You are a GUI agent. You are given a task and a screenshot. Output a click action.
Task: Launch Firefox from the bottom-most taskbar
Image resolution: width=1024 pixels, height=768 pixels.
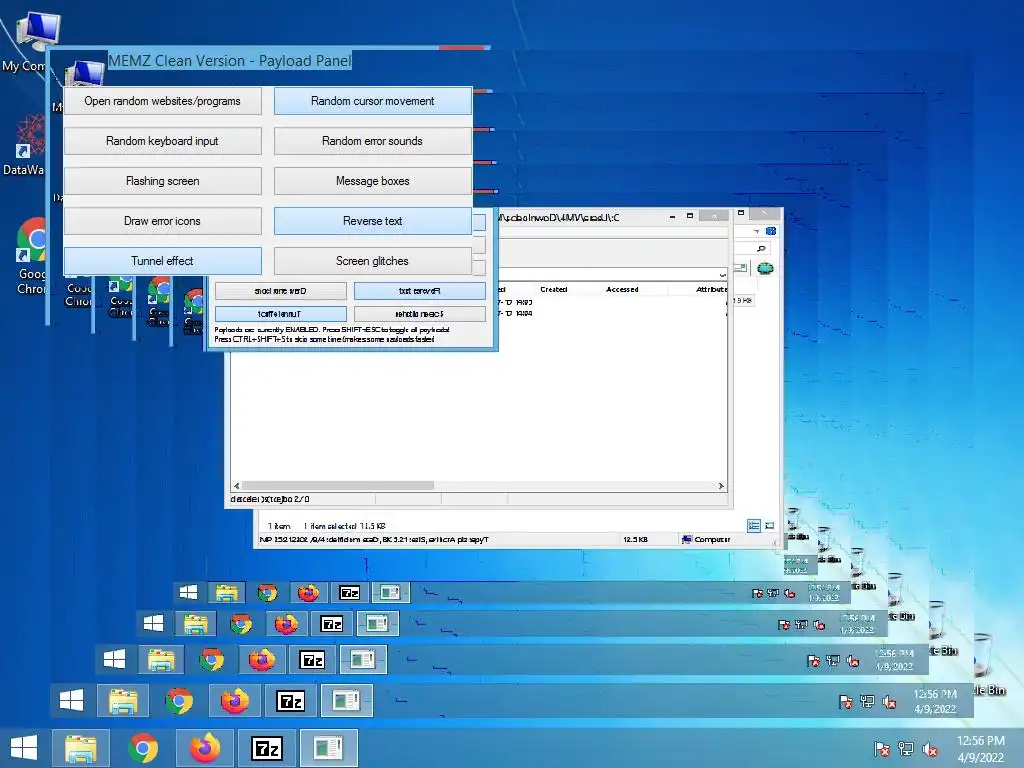click(205, 748)
